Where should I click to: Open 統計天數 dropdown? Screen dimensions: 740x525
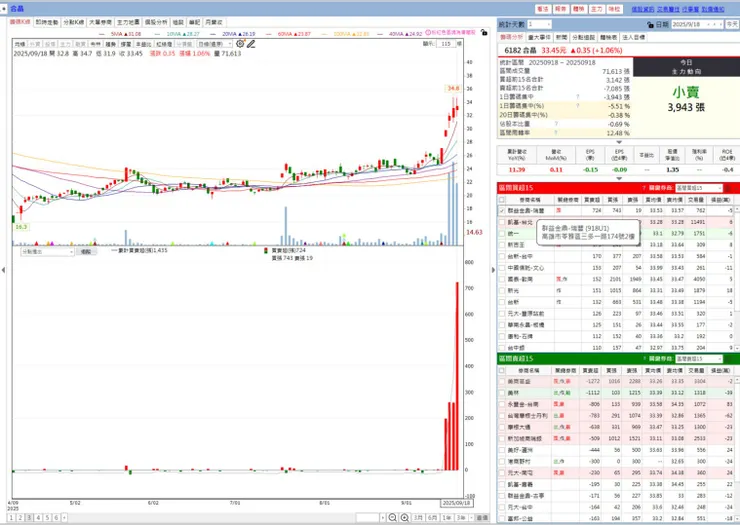[539, 24]
